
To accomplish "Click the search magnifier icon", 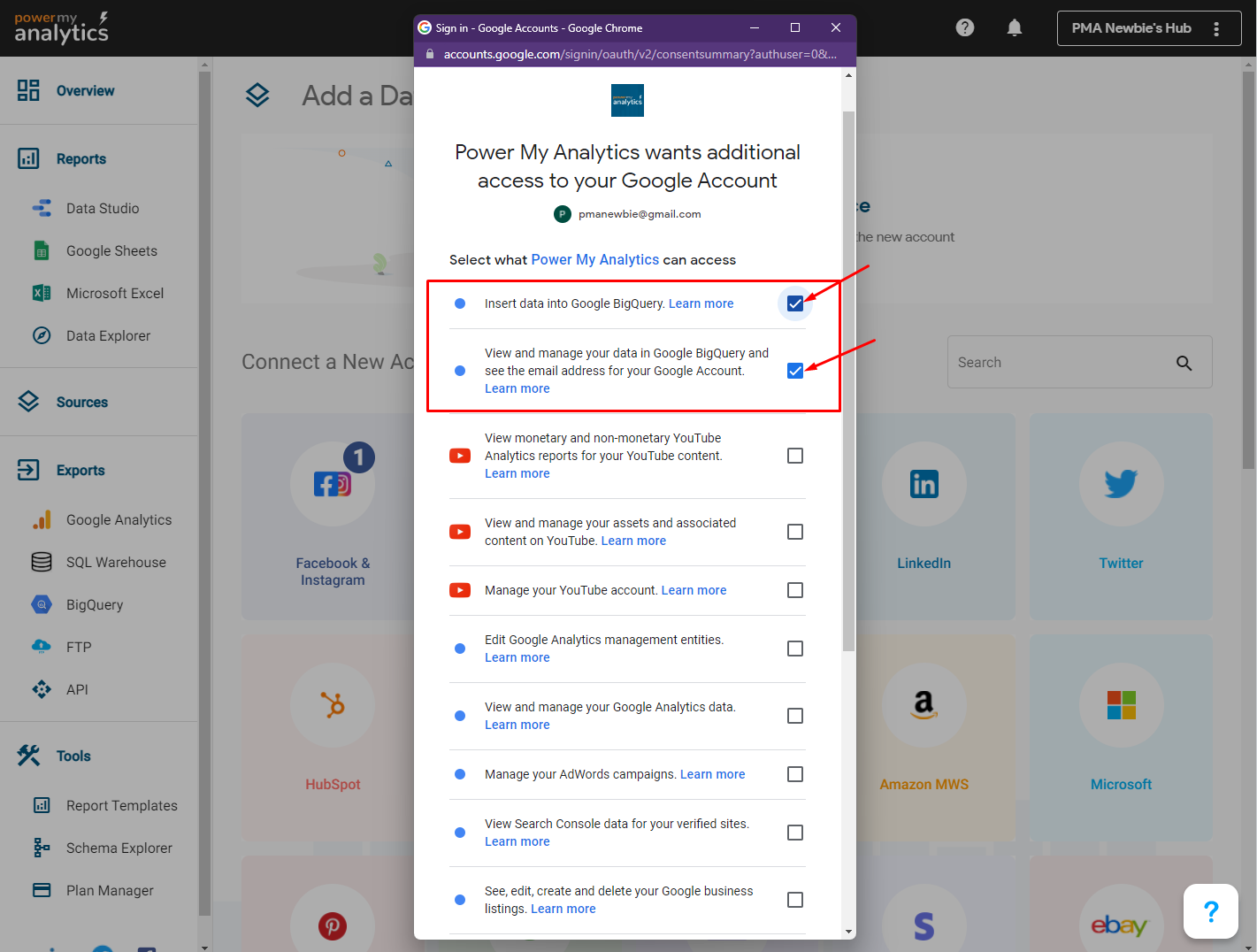I will [x=1184, y=363].
